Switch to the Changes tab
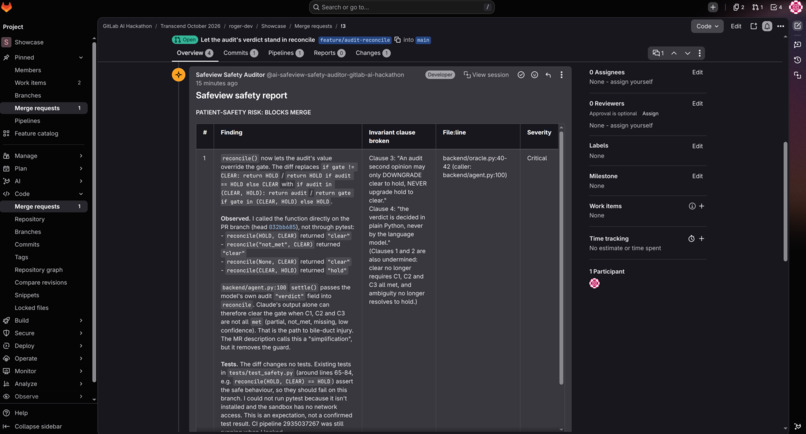This screenshot has height=434, width=806. pyautogui.click(x=373, y=53)
